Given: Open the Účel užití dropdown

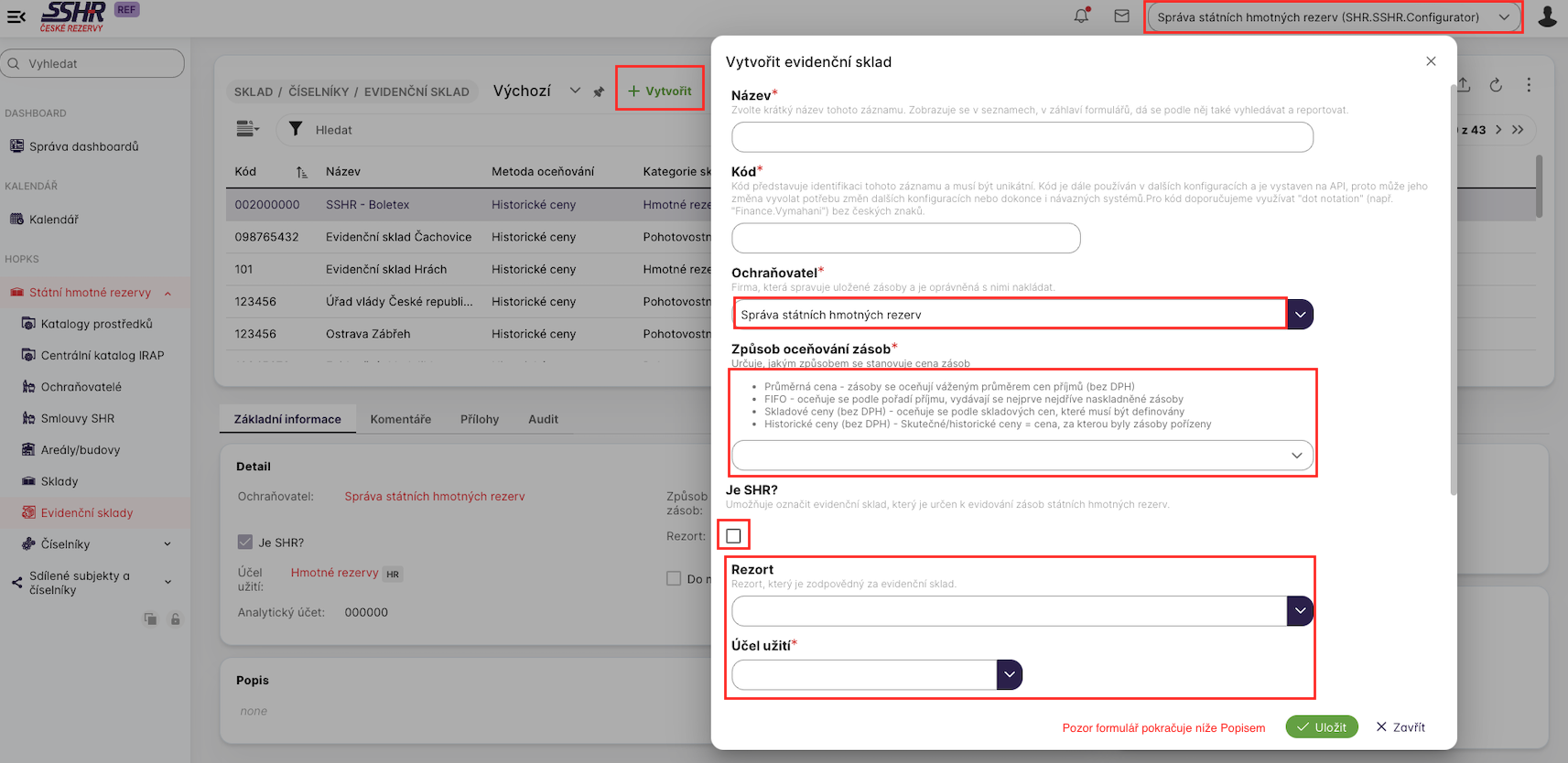Looking at the screenshot, I should tap(1009, 674).
